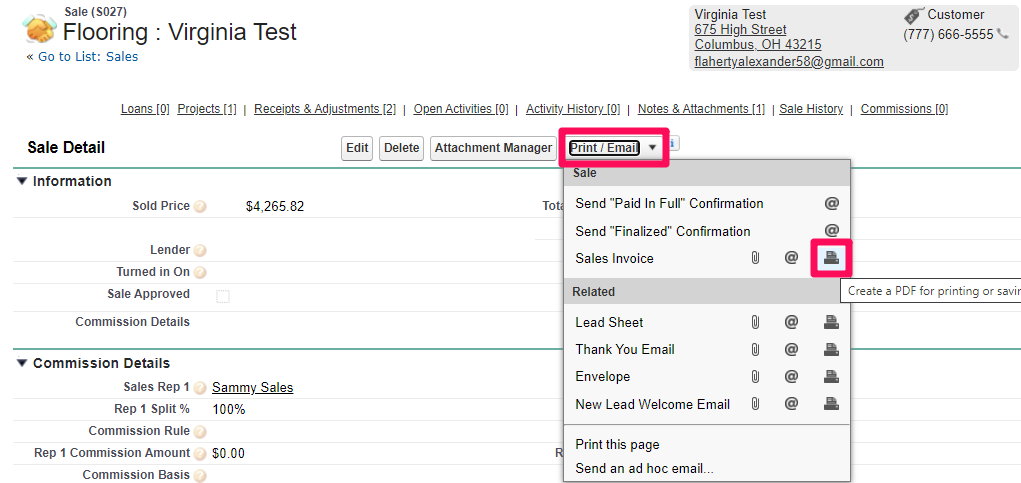Open the Sale History link
This screenshot has width=1021, height=483.
coord(811,109)
